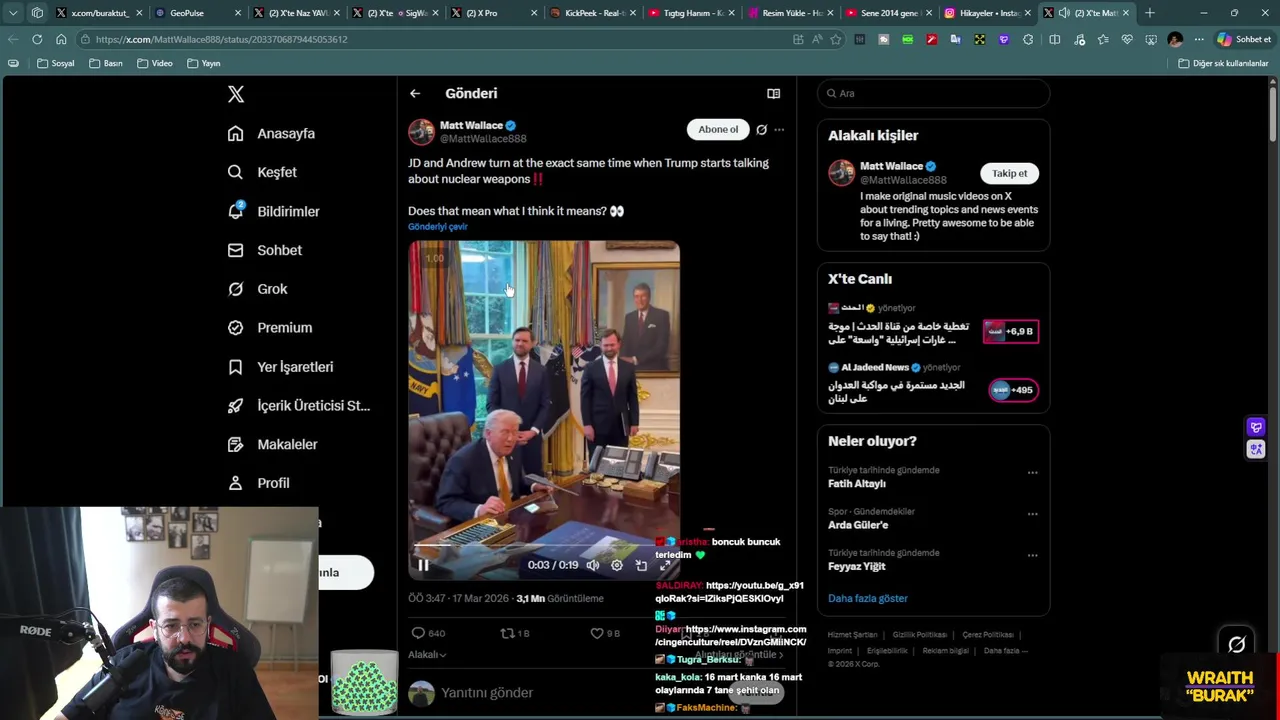The image size is (1280, 720).
Task: Switch to the X Pro tab
Action: (495, 13)
